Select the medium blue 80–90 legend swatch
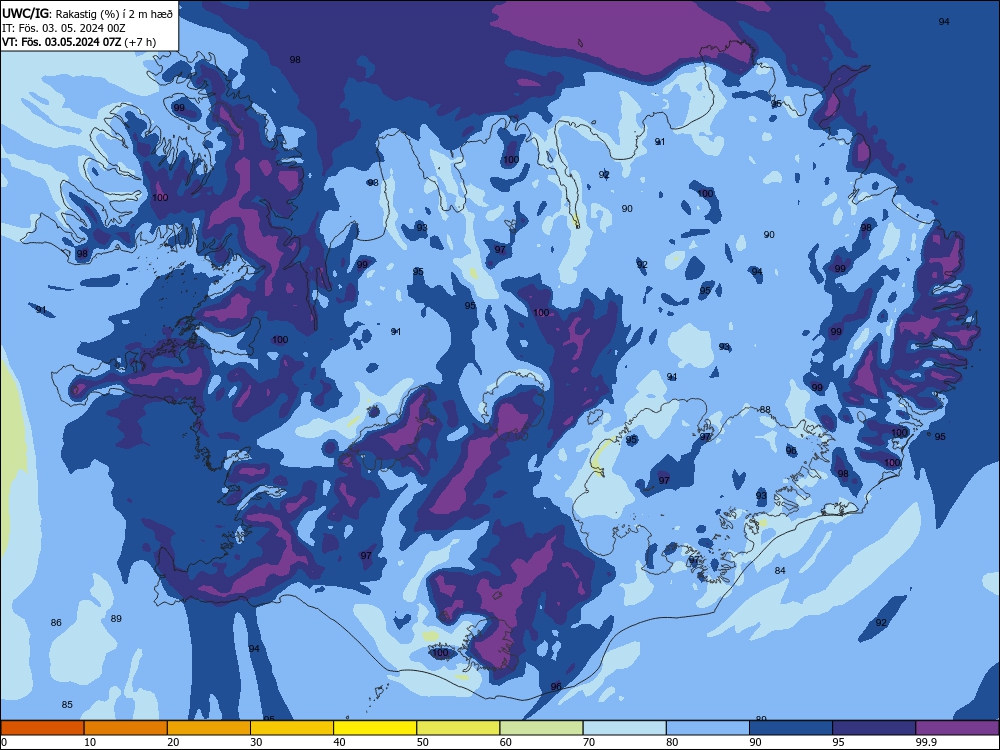The width and height of the screenshot is (1000, 750). pyautogui.click(x=708, y=728)
